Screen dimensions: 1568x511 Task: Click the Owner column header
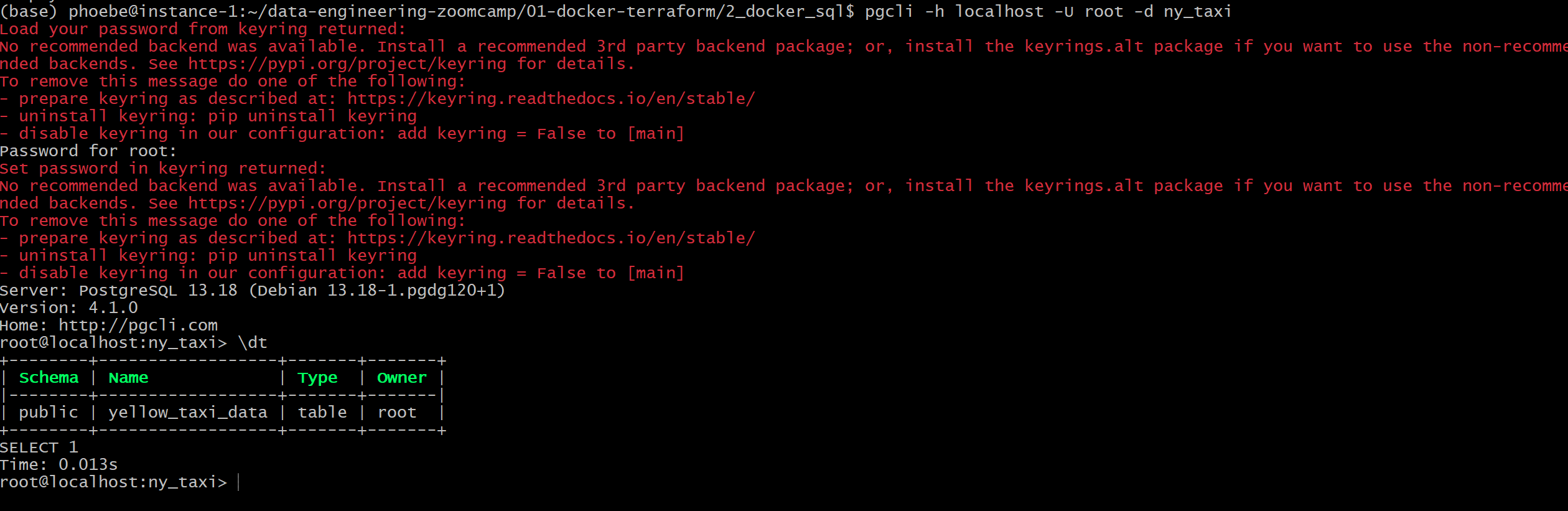coord(402,378)
